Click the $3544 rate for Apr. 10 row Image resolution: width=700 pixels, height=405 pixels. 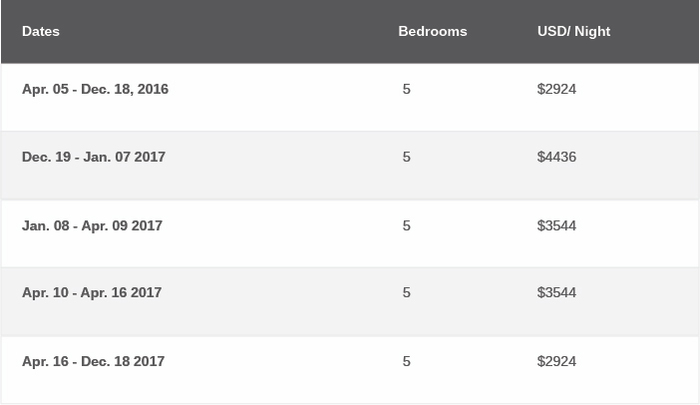557,292
